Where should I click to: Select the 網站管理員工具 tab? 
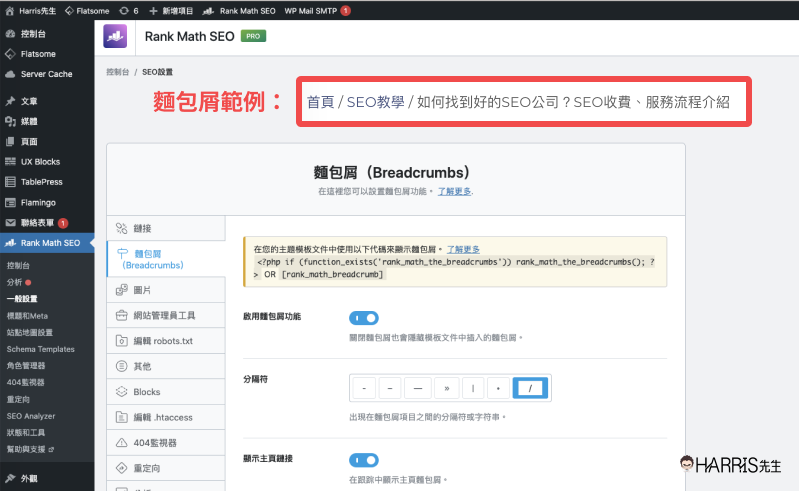[166, 315]
